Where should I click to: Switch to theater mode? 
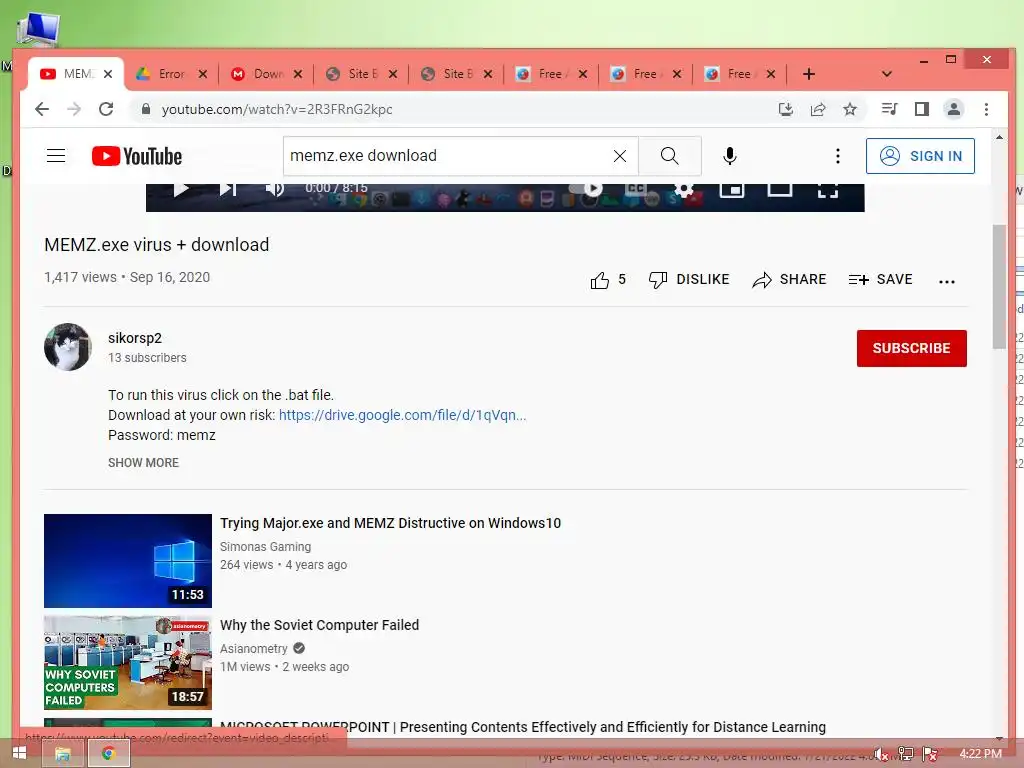point(780,189)
